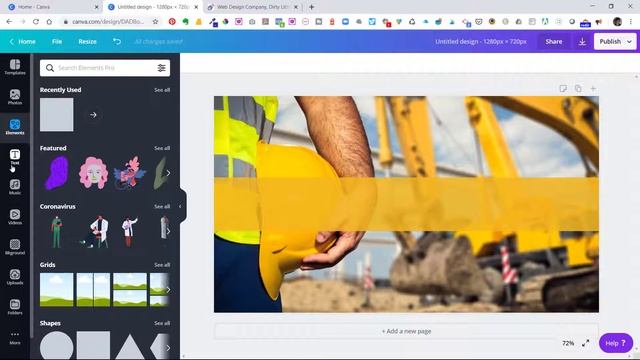Click the undo arrow in top bar
The width and height of the screenshot is (640, 360).
pos(117,41)
